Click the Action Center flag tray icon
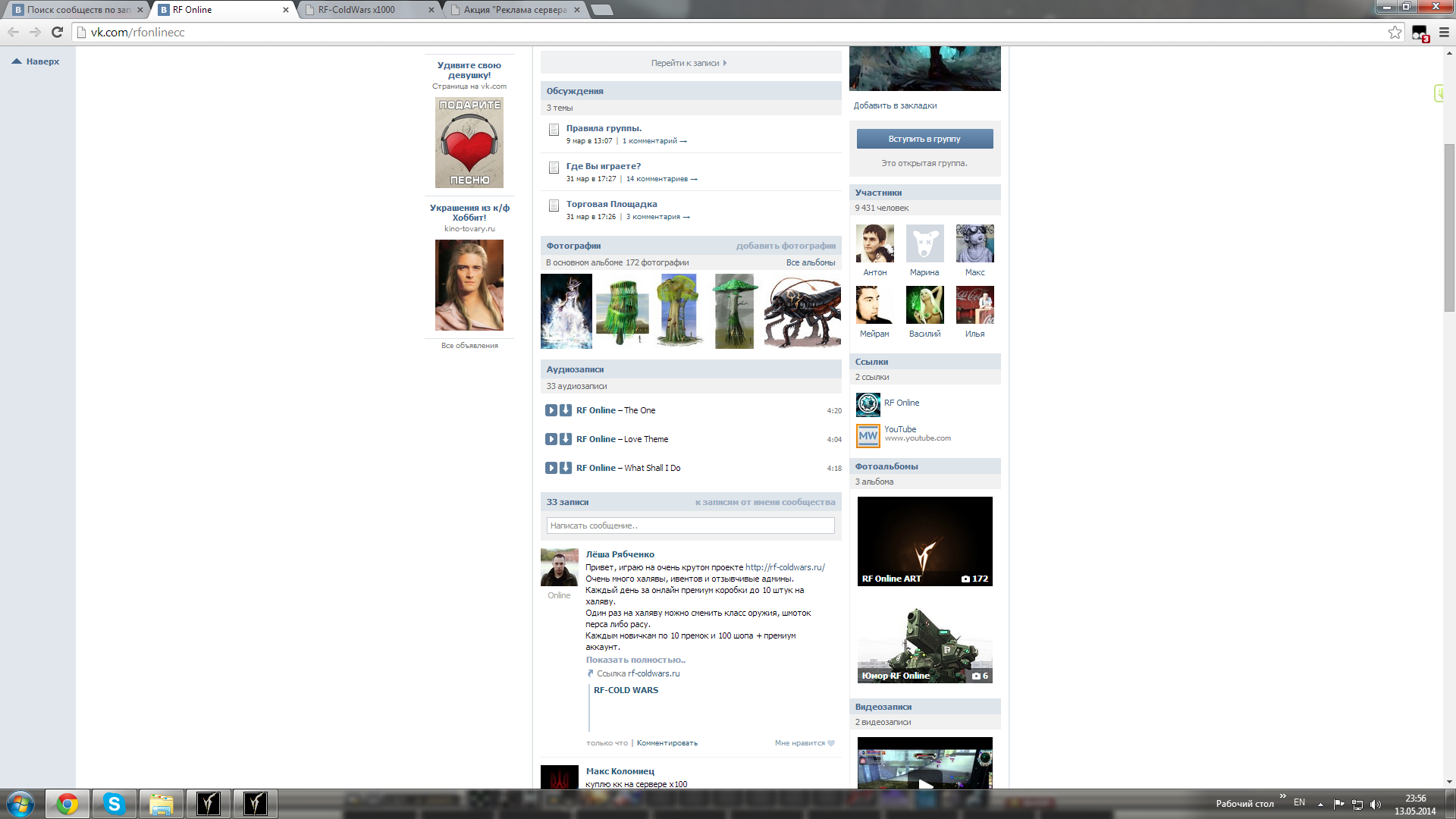The image size is (1456, 819). click(1338, 805)
